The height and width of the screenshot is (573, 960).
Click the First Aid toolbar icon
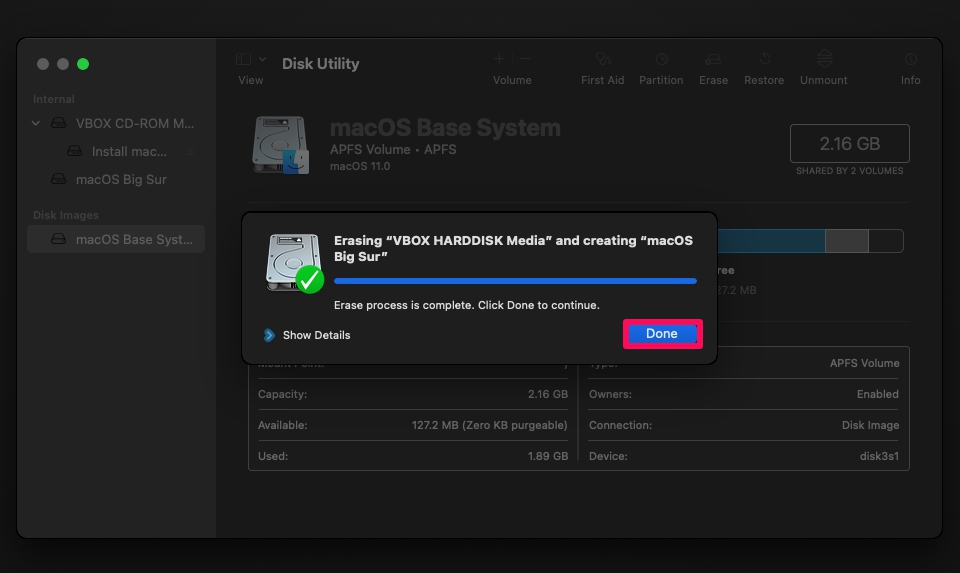pyautogui.click(x=603, y=59)
